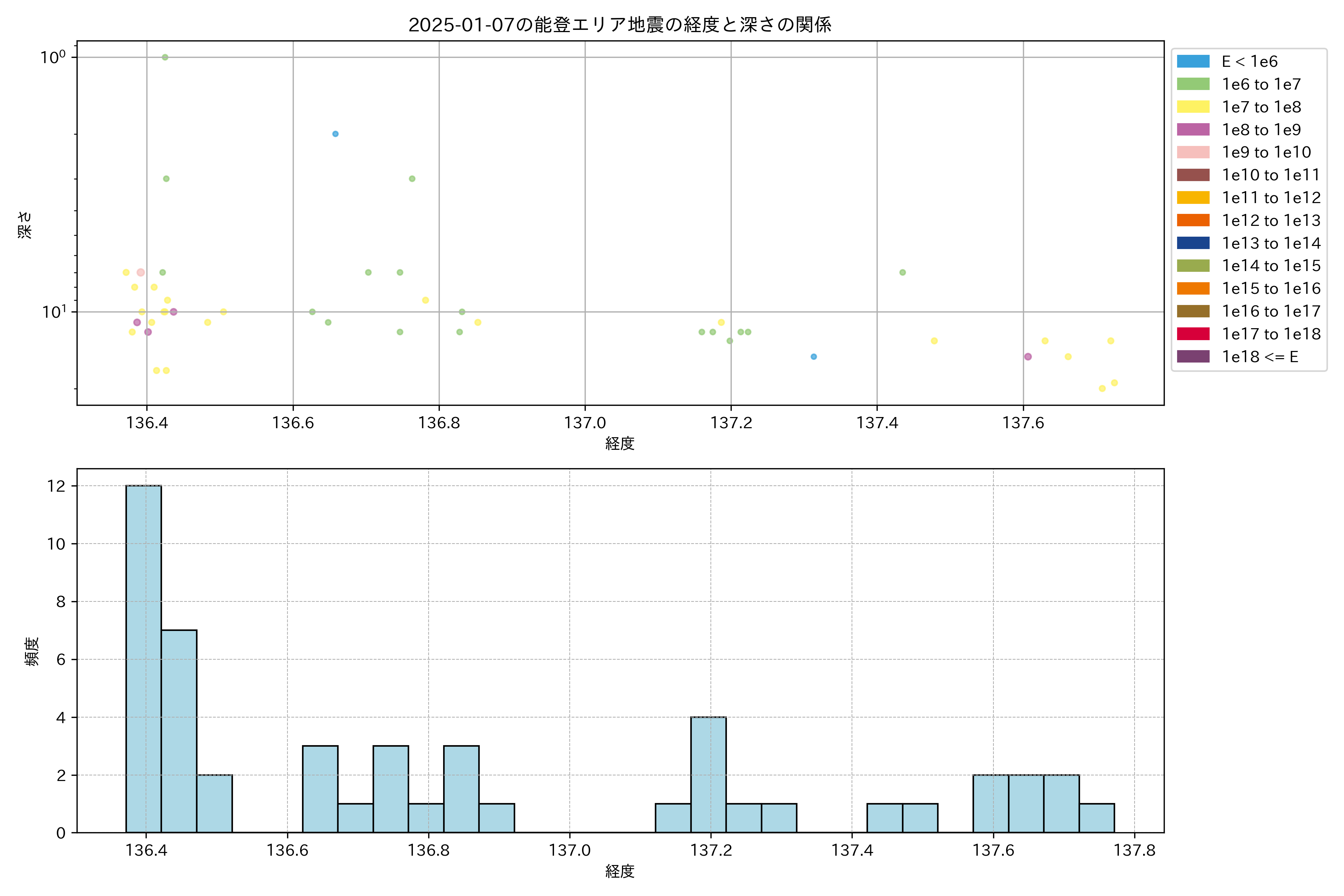Click the blue 'E < 1e6' legend swatch
The image size is (1344, 896).
[x=1192, y=62]
